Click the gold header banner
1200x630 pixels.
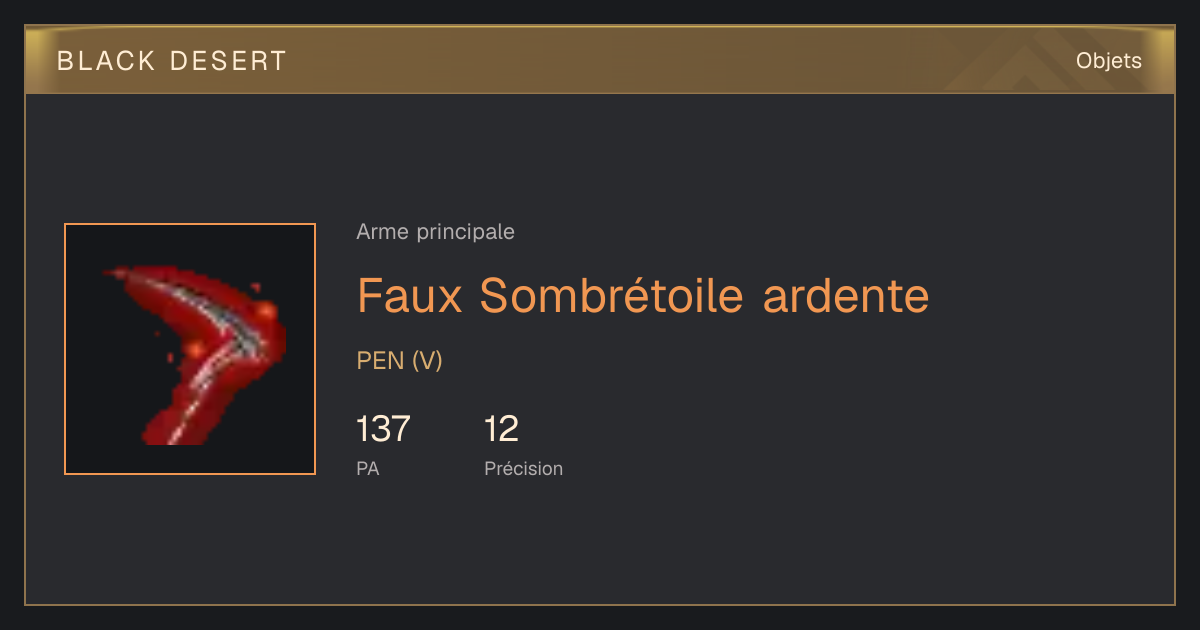600,60
